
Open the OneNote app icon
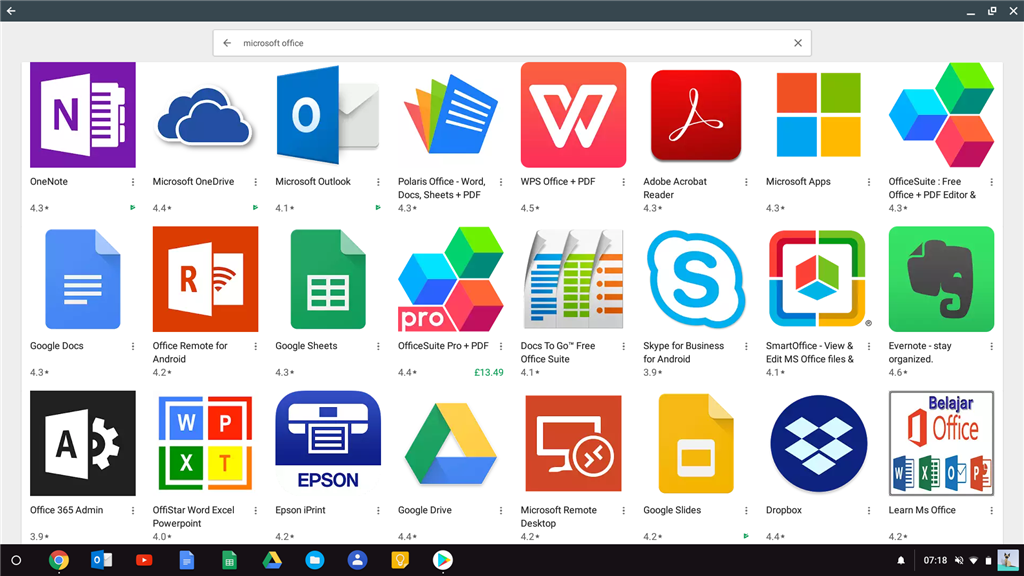[x=83, y=115]
